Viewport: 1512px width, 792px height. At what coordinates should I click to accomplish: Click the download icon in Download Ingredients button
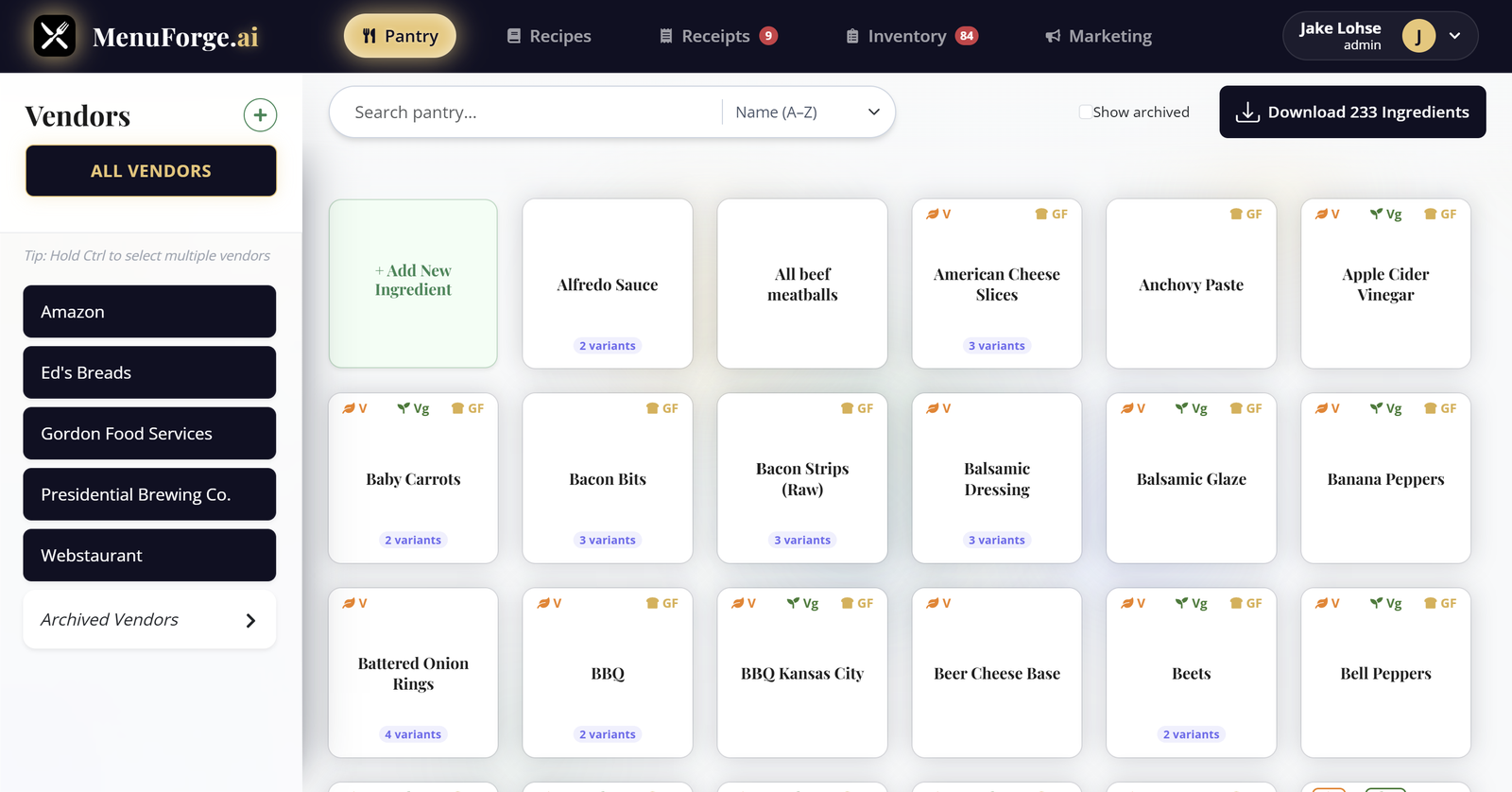[x=1247, y=112]
